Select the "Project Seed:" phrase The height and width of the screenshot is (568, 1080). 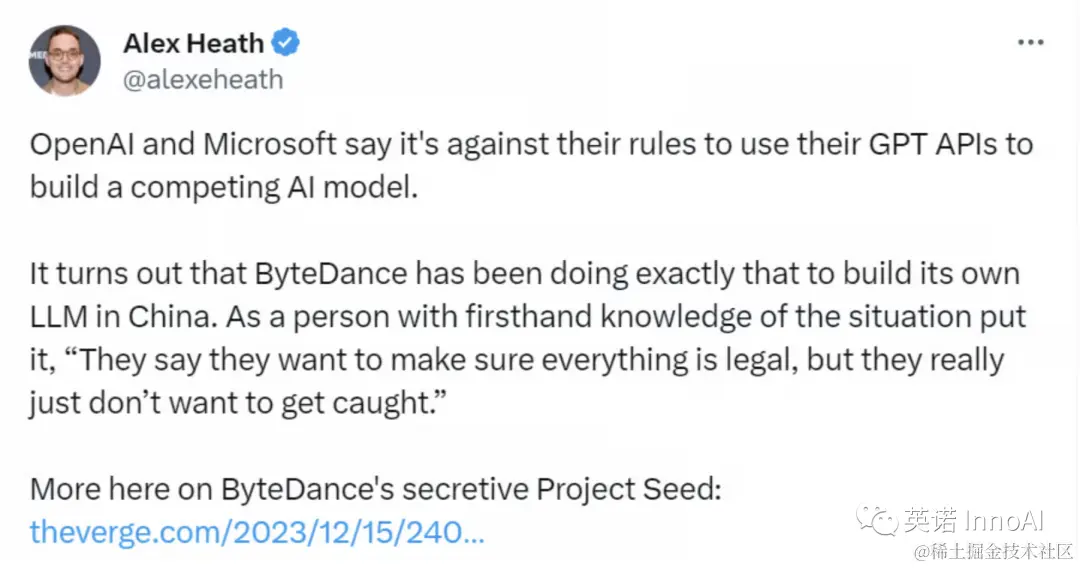[628, 490]
